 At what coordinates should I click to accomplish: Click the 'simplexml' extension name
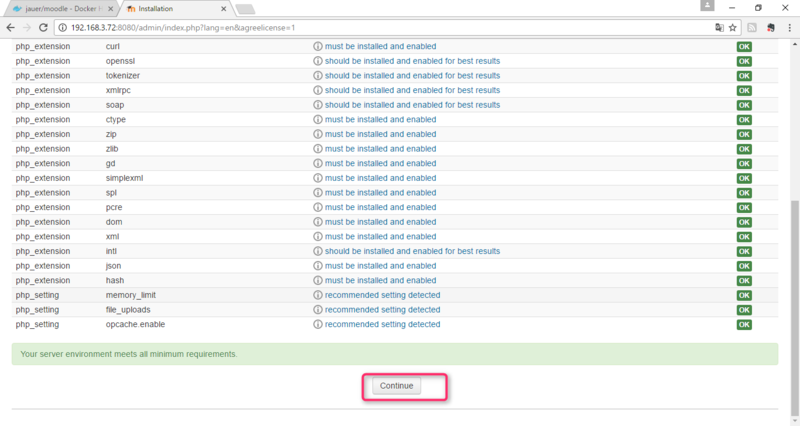point(124,178)
